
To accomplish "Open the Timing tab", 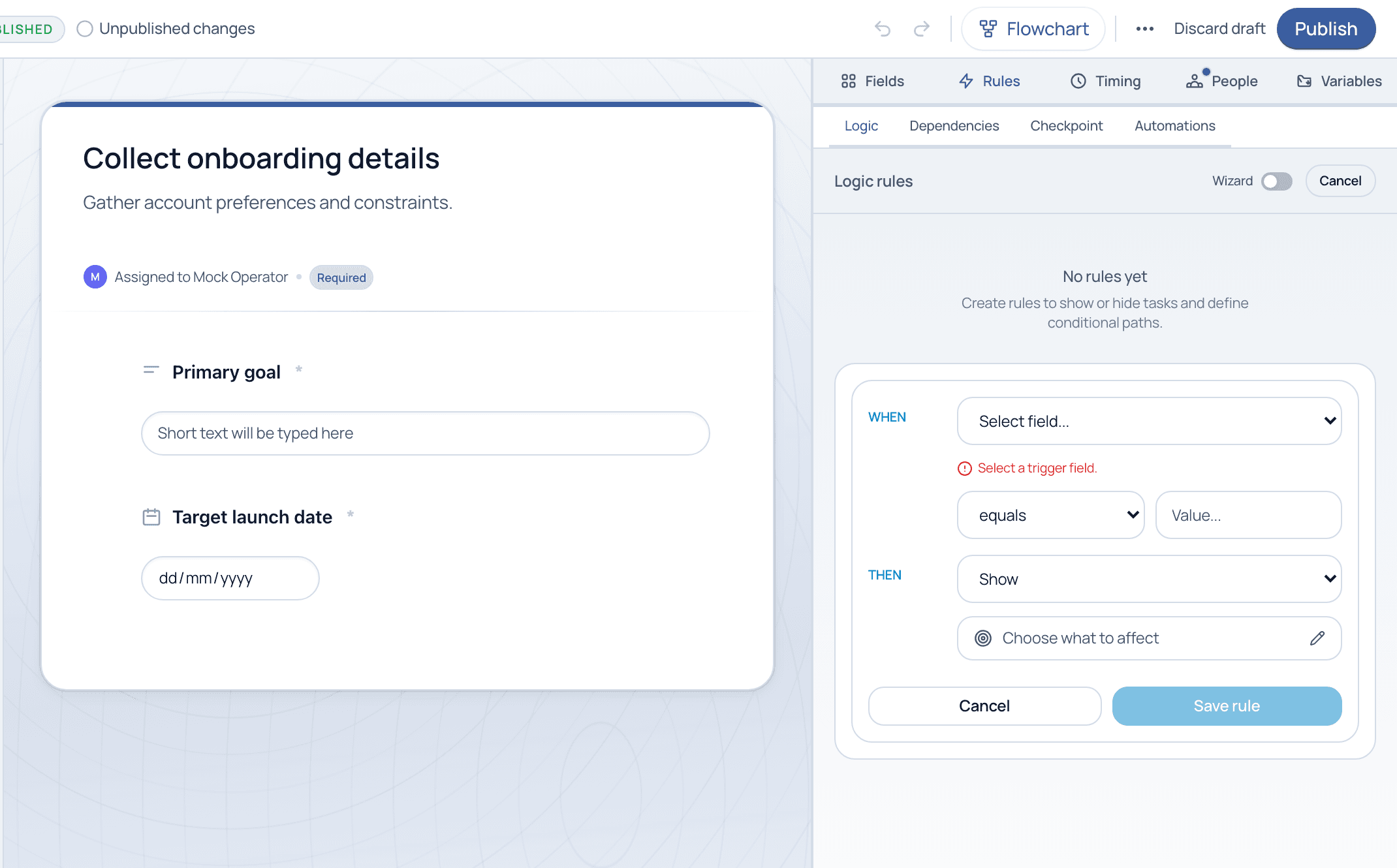I will click(x=1105, y=81).
